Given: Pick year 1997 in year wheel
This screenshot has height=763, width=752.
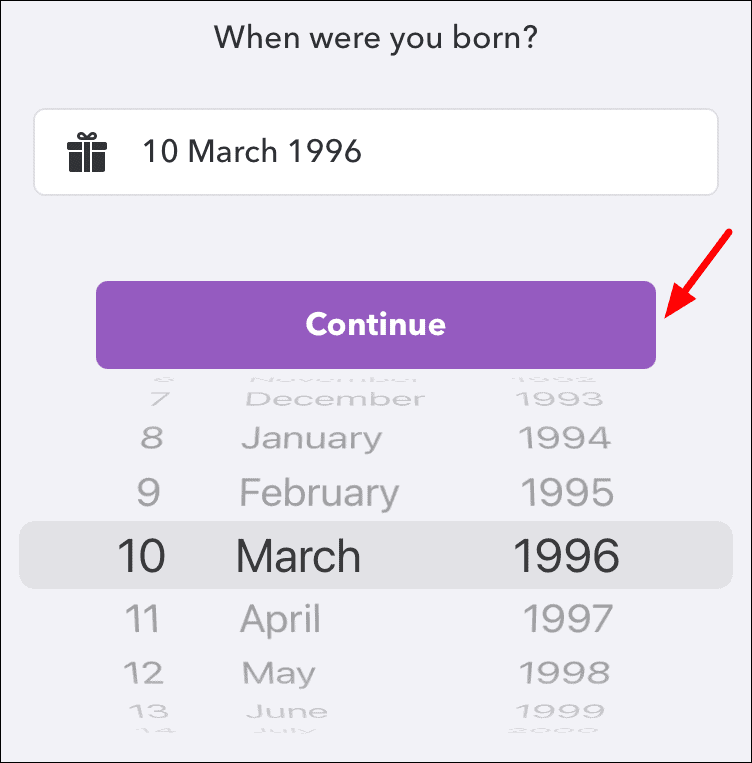Looking at the screenshot, I should [x=568, y=619].
